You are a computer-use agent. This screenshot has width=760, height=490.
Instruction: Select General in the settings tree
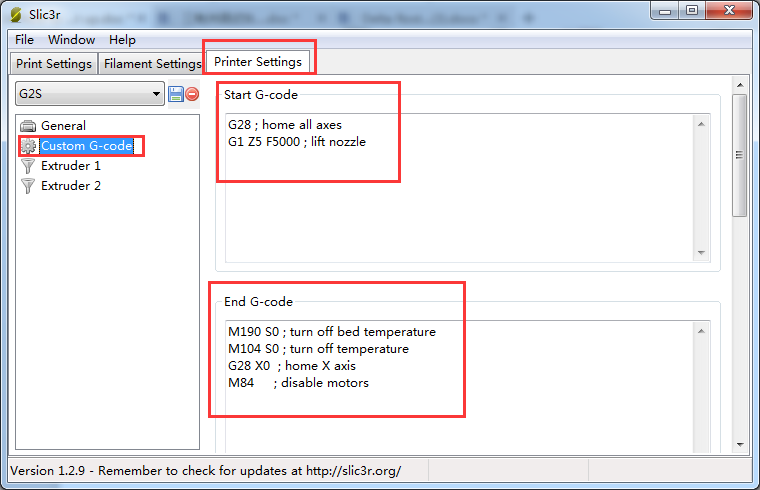coord(63,126)
